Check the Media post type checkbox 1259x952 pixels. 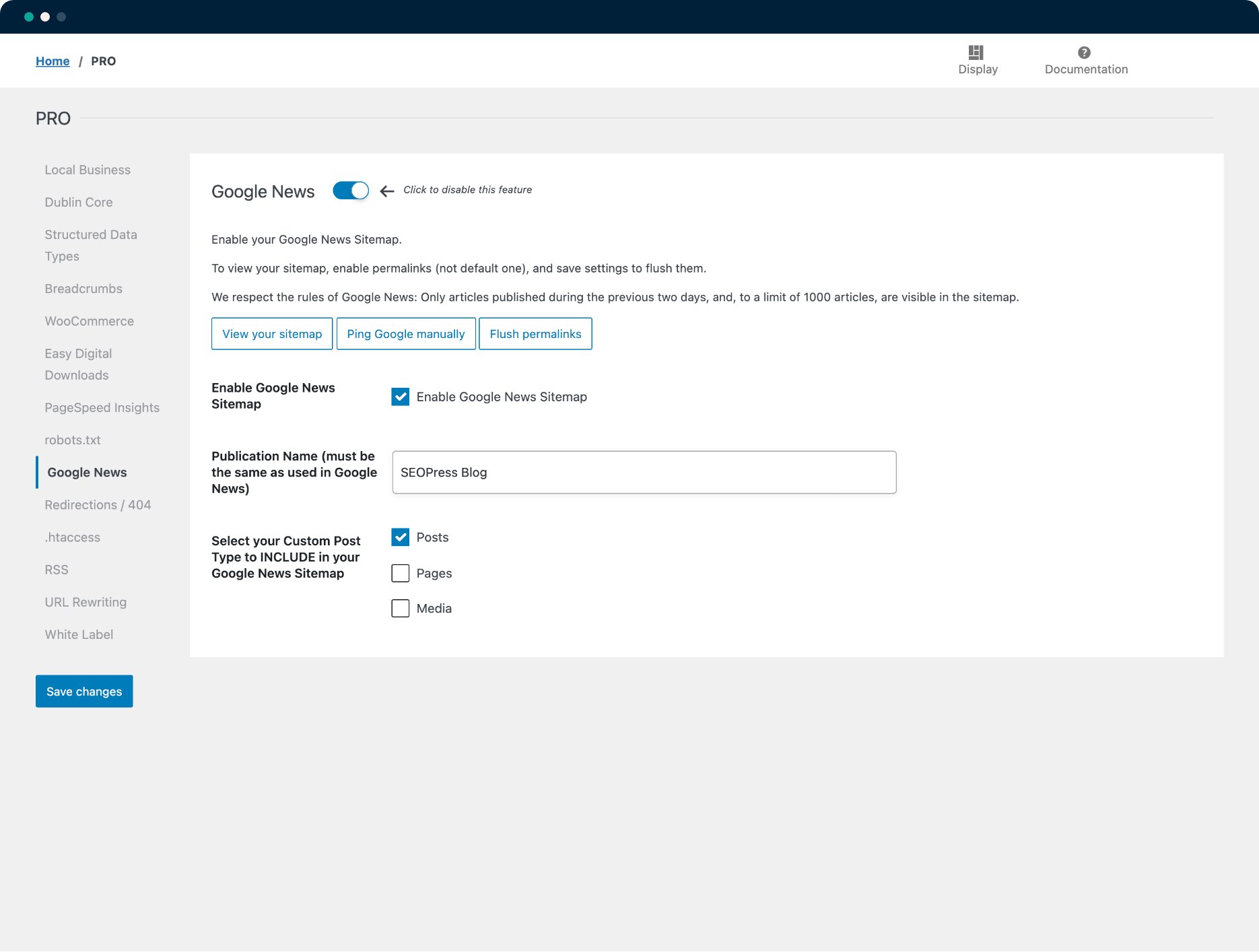click(x=401, y=609)
